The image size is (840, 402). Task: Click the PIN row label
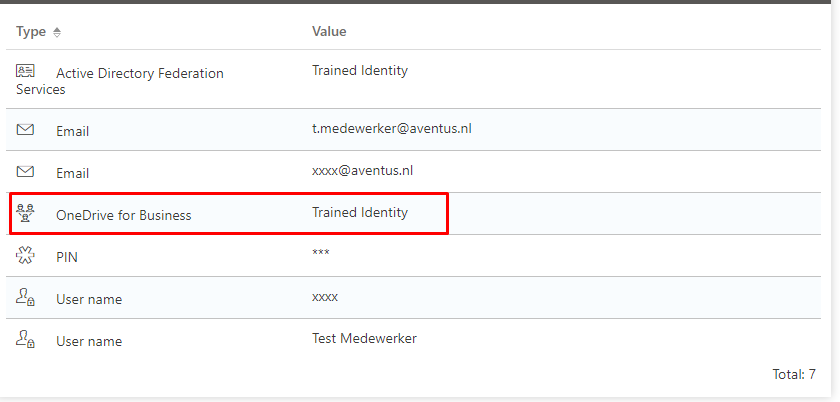pos(69,257)
